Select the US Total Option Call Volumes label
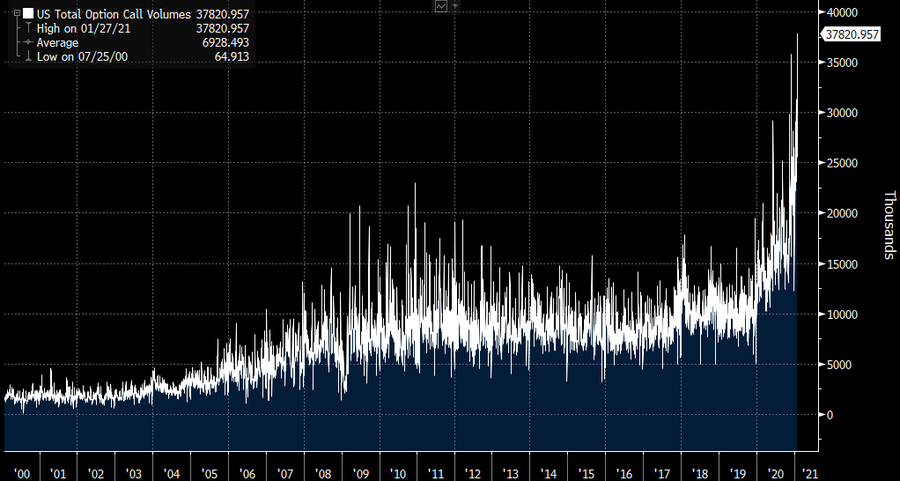Screen dimensions: 900x481 (110, 14)
